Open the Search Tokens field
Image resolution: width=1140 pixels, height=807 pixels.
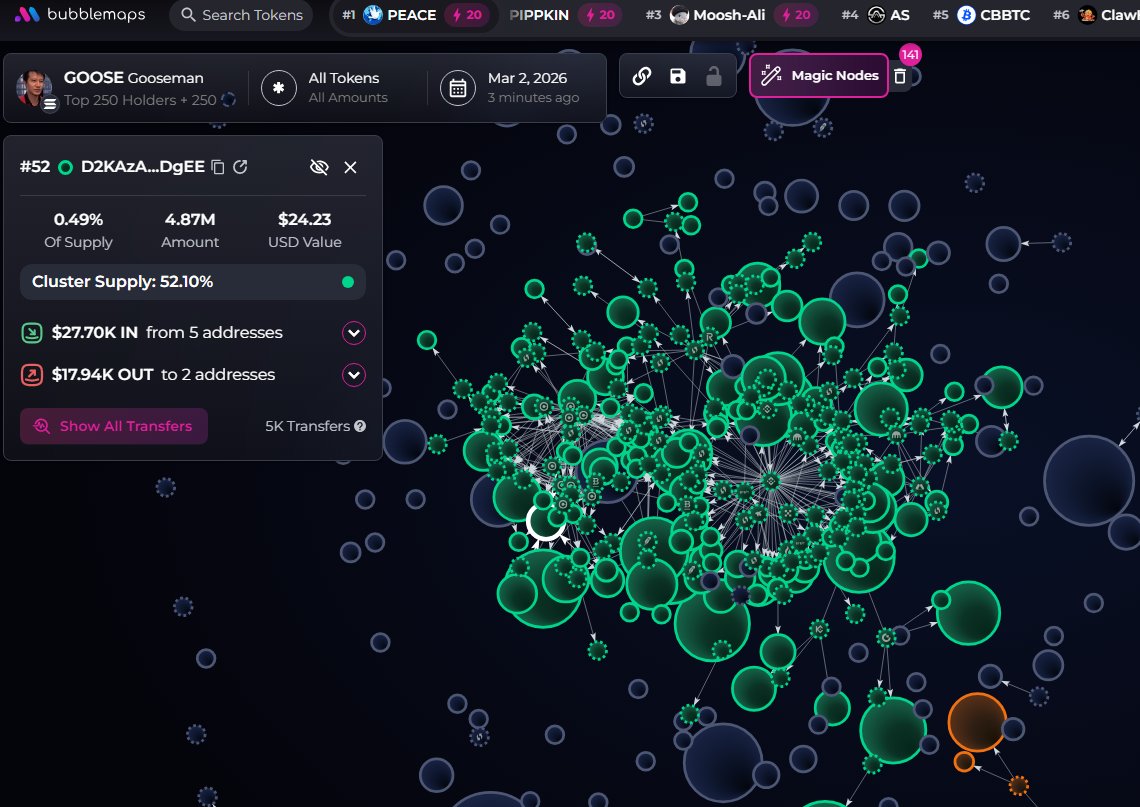pos(241,15)
